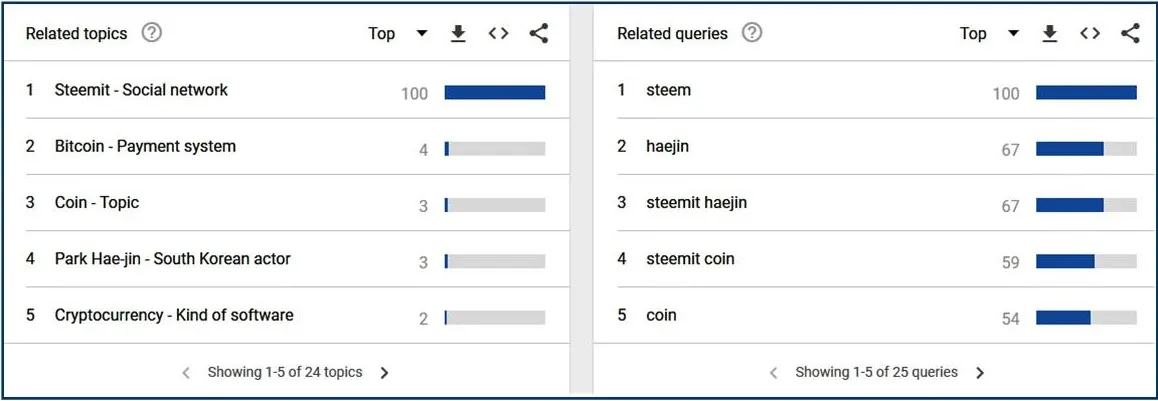Open embed code for Related queries
This screenshot has height=401, width=1158.
[x=1090, y=33]
